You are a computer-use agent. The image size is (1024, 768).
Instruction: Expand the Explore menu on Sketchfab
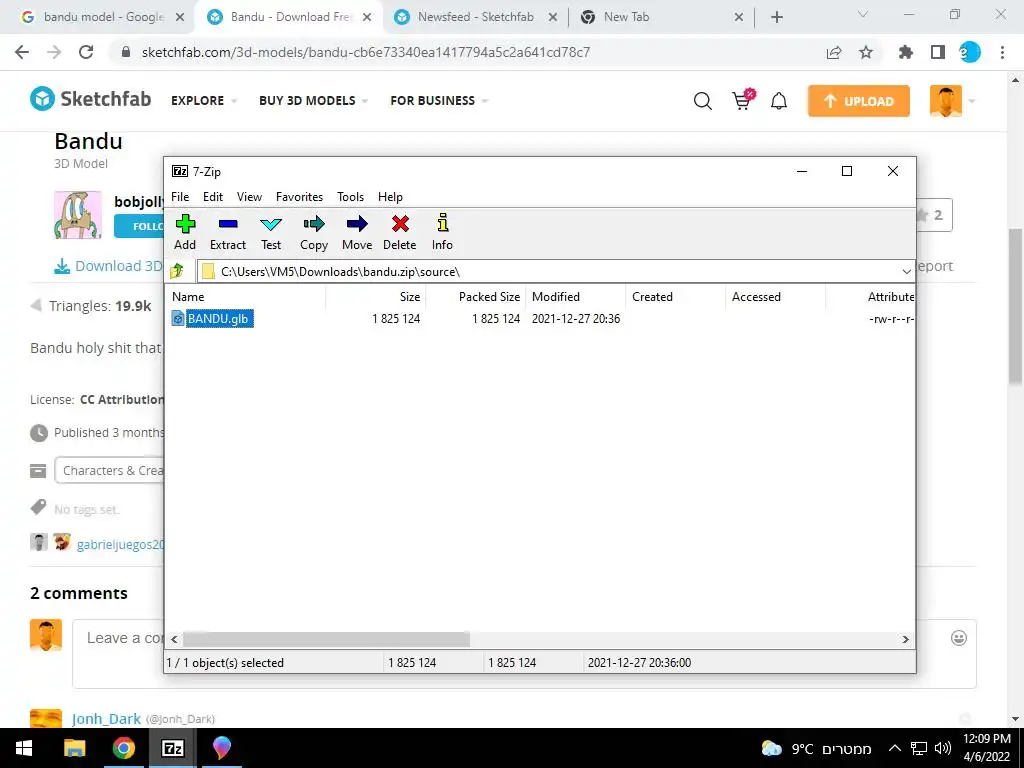pyautogui.click(x=204, y=101)
